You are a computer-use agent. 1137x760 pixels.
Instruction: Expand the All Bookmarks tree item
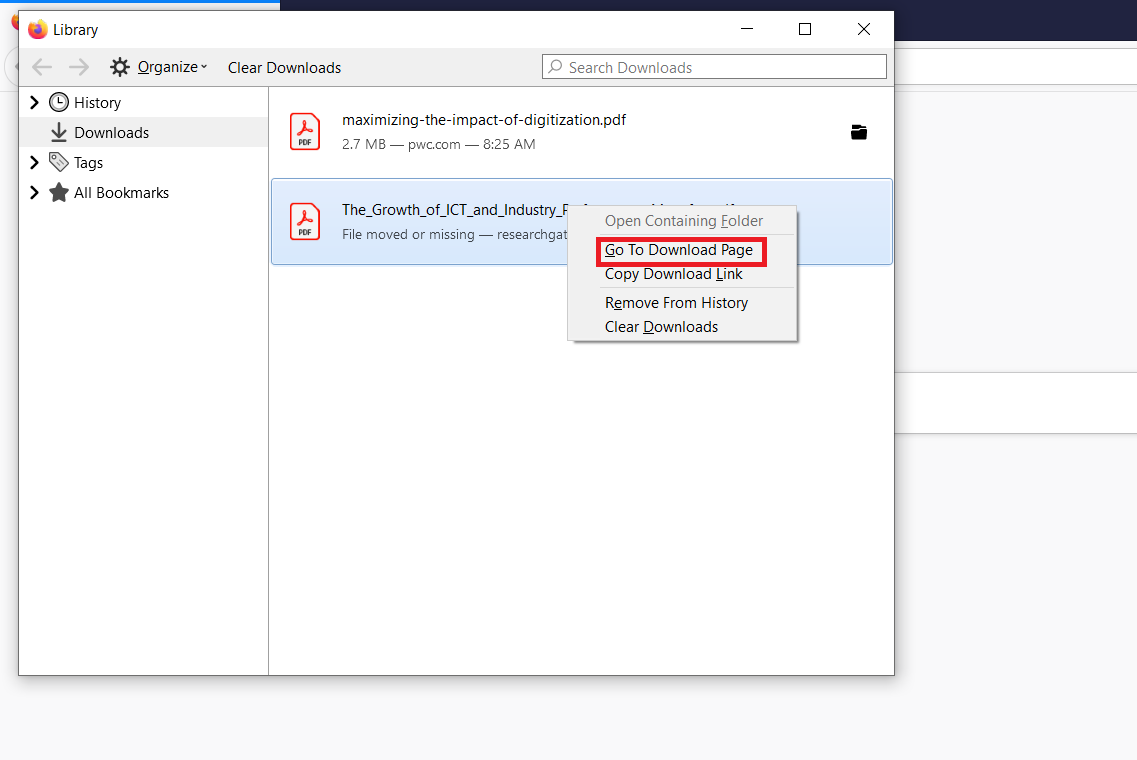click(x=34, y=192)
